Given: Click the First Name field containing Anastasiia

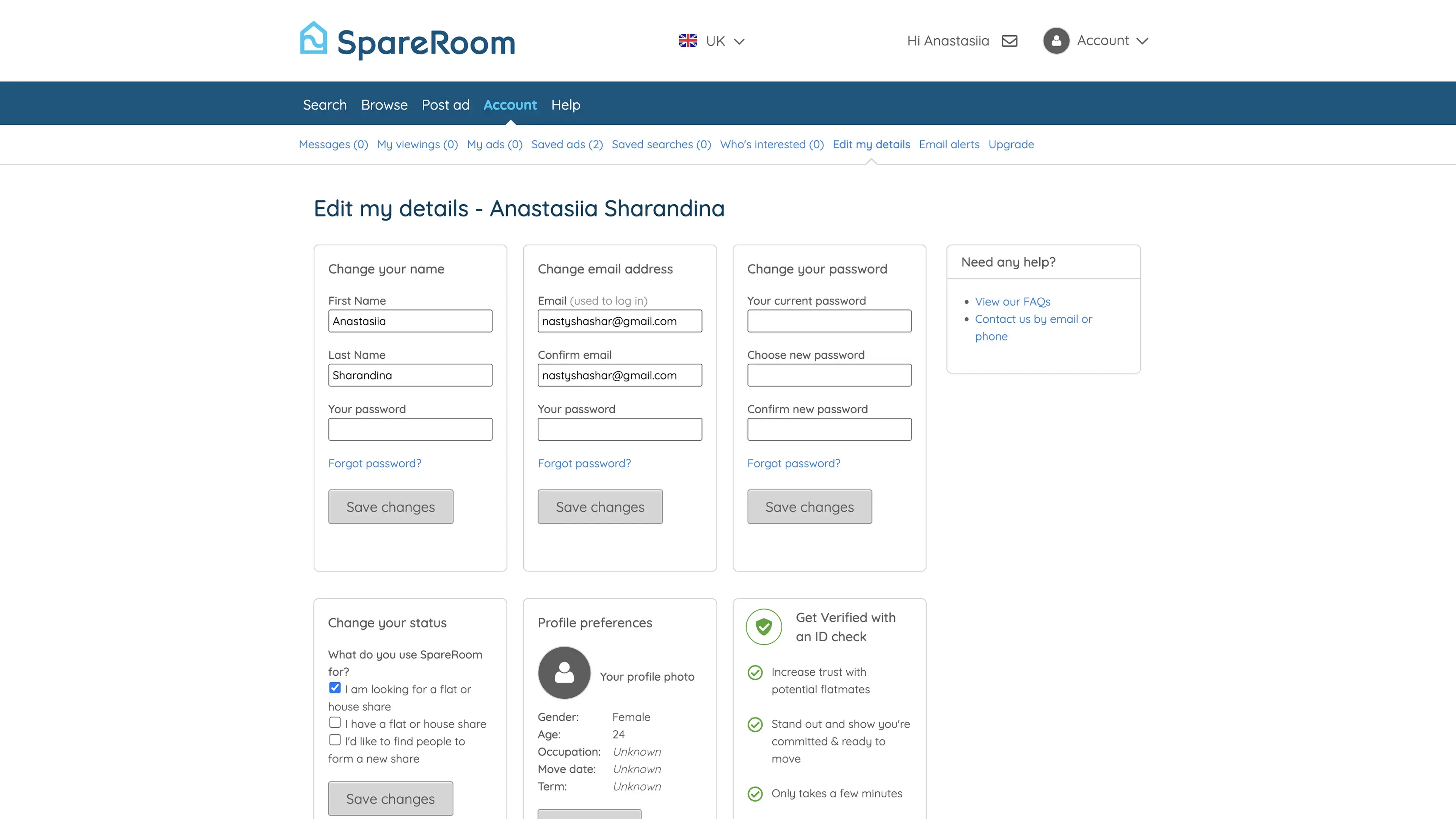Looking at the screenshot, I should tap(410, 321).
